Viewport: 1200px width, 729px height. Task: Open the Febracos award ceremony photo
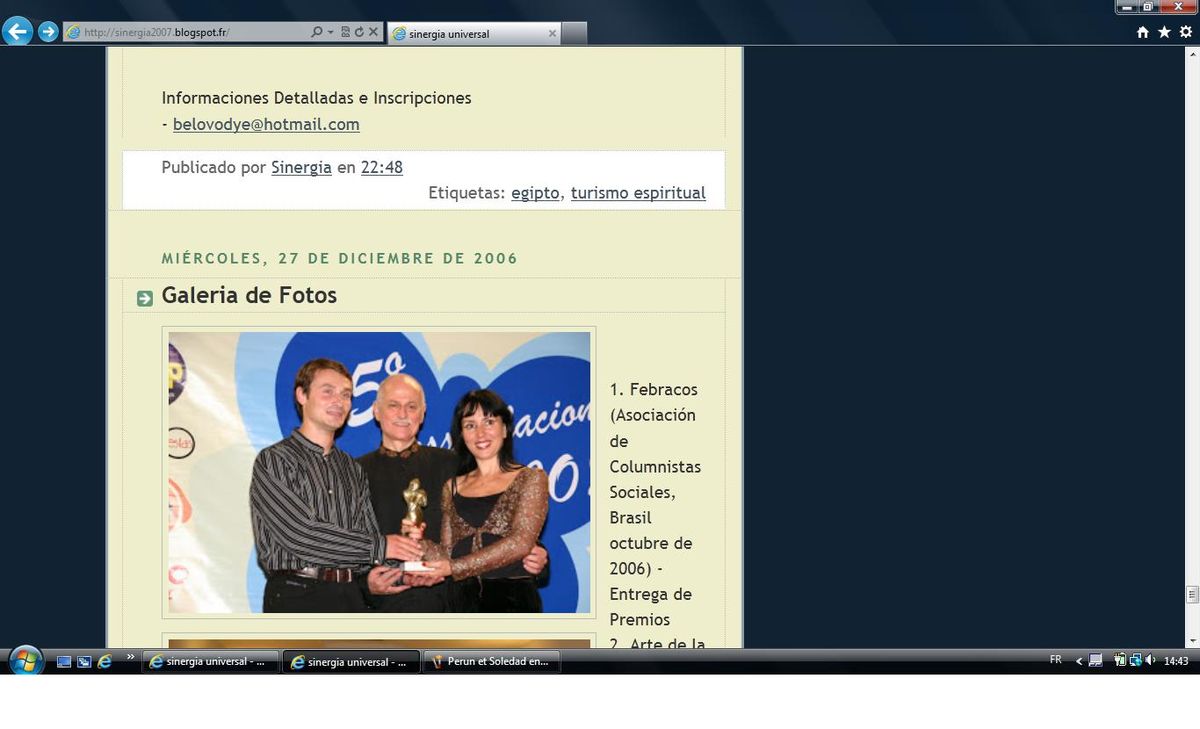(379, 472)
